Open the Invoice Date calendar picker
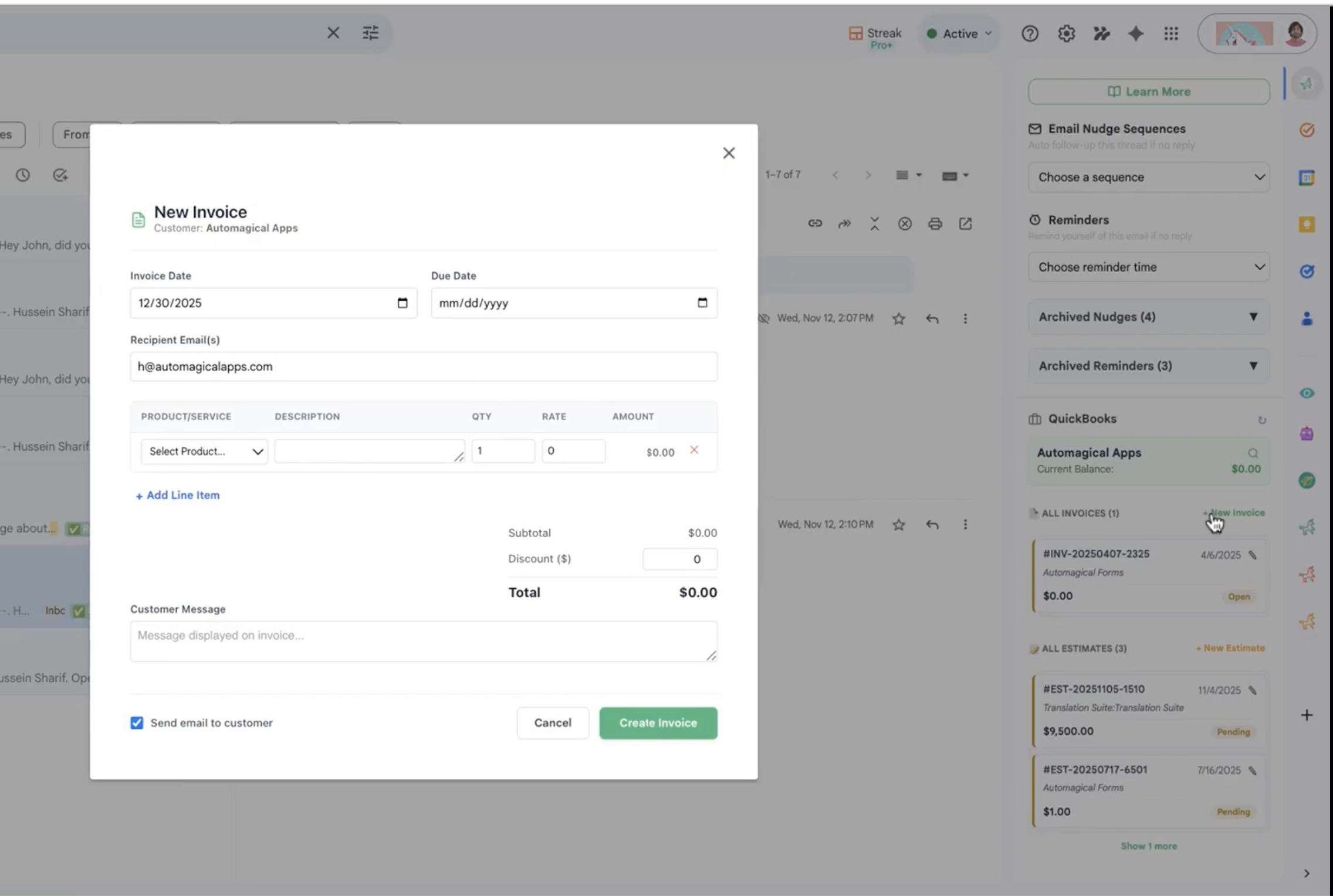 [402, 303]
